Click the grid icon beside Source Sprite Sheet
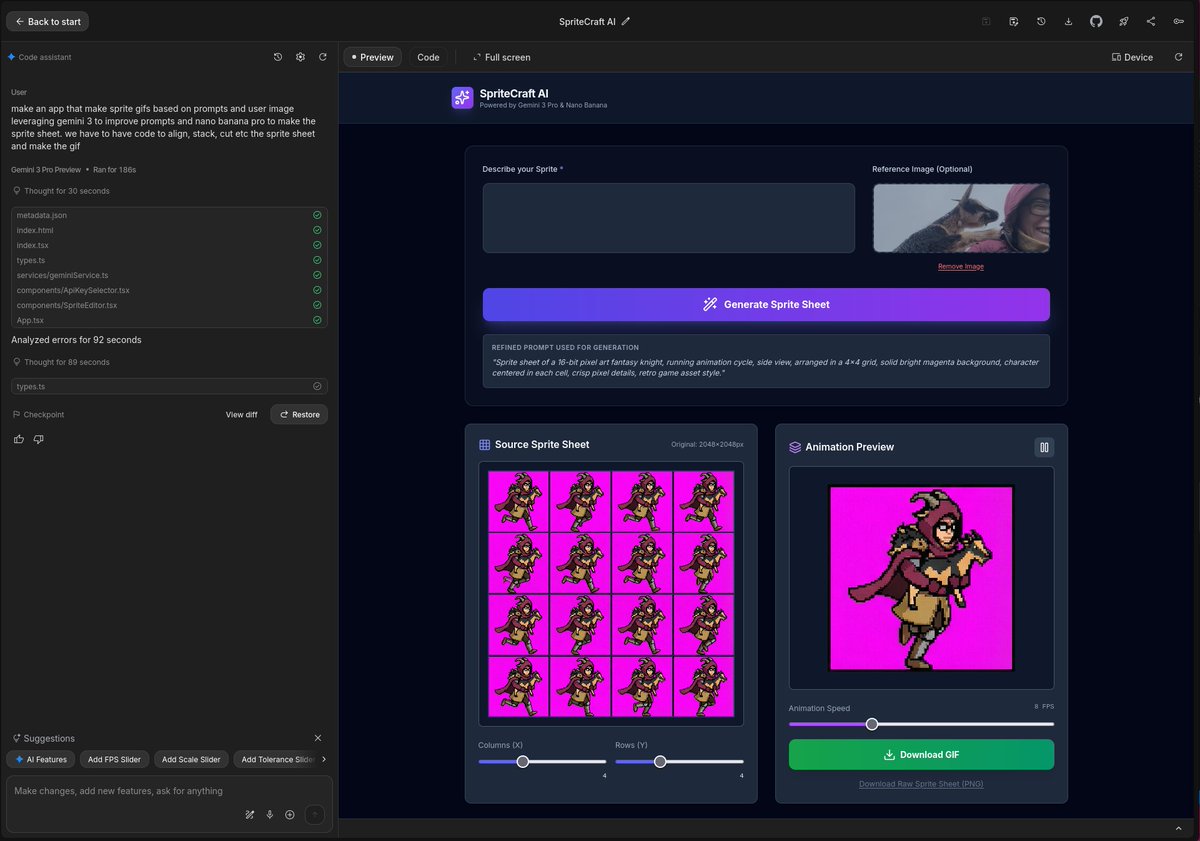Screen dimensions: 1200x841 point(484,445)
